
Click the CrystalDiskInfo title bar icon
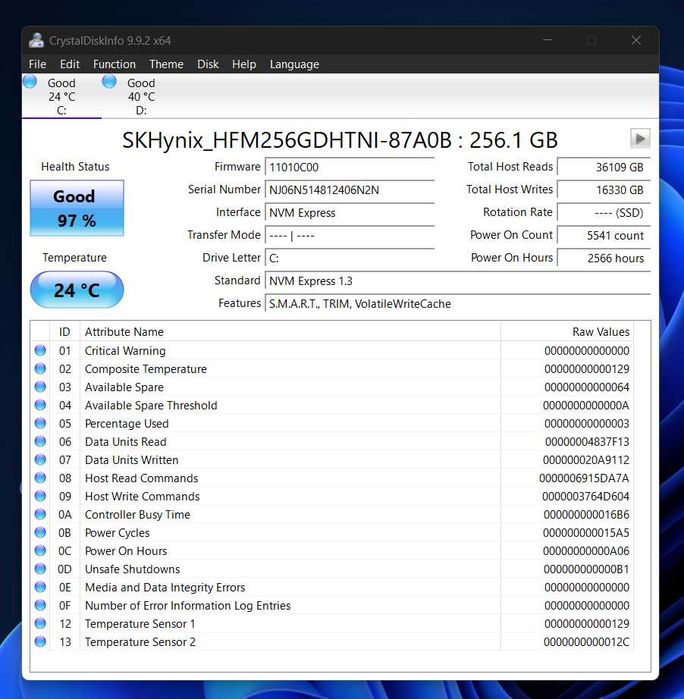pos(37,40)
